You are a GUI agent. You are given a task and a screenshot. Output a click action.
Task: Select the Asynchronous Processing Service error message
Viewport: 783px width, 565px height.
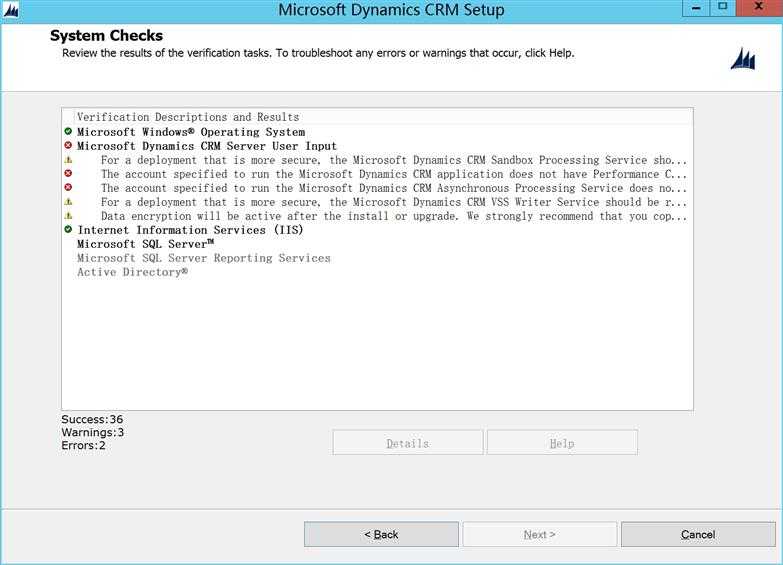(393, 188)
